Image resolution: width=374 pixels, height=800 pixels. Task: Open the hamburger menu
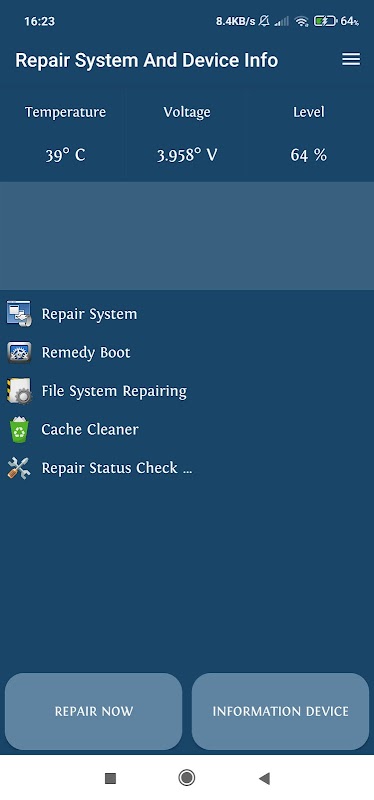point(351,60)
